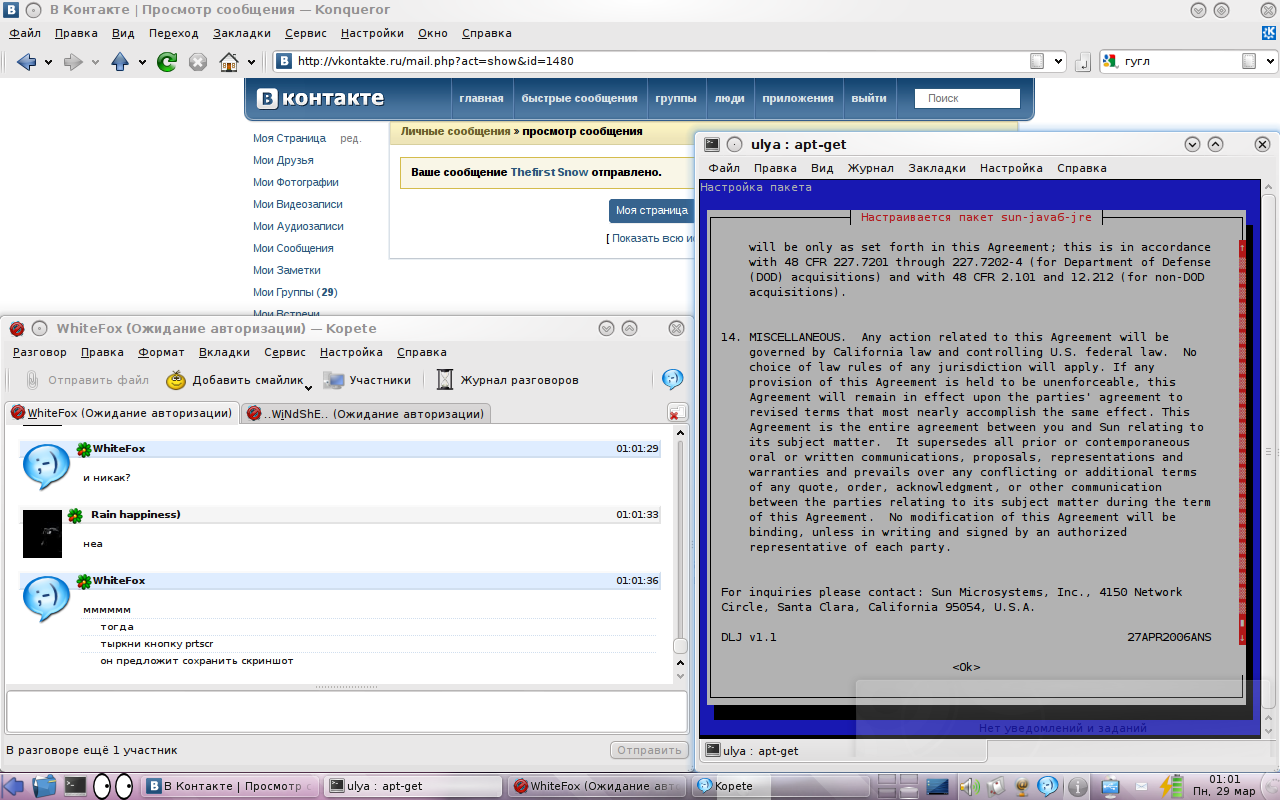Screen dimensions: 1280x800
Task: Go forward using Konqueror's forward arrow
Action: click(73, 62)
